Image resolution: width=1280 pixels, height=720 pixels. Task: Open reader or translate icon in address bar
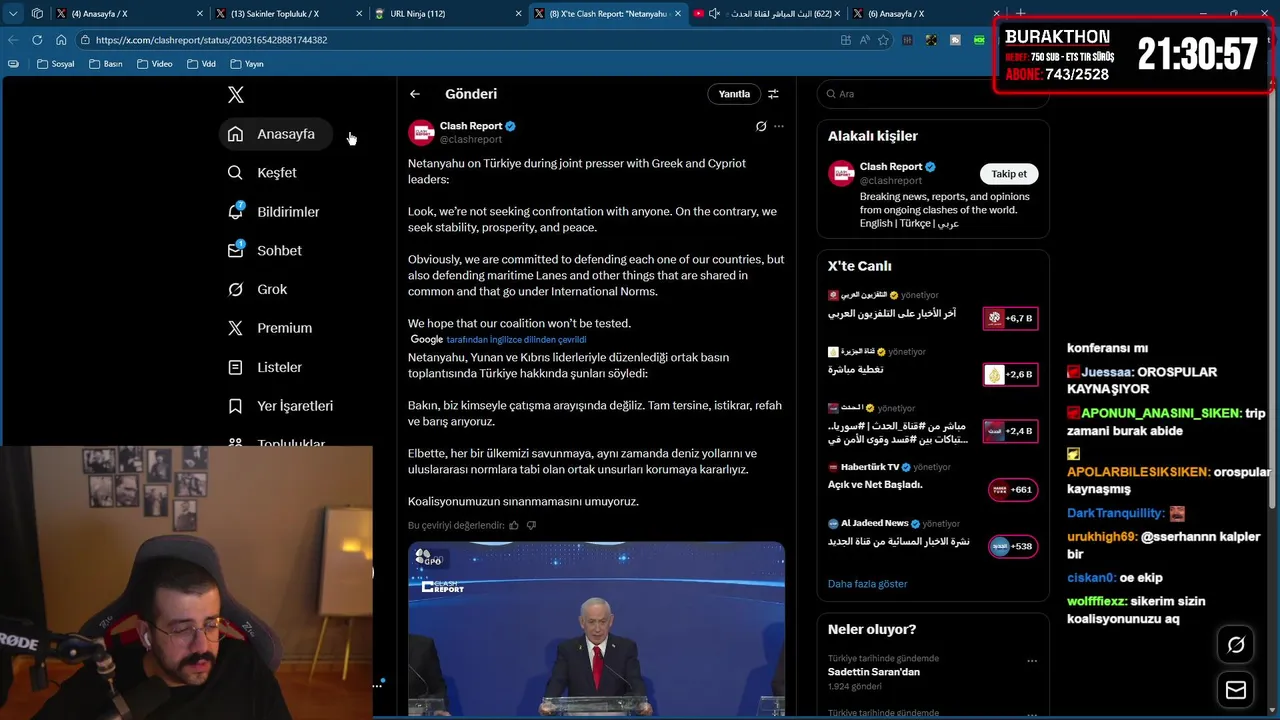pyautogui.click(x=865, y=40)
